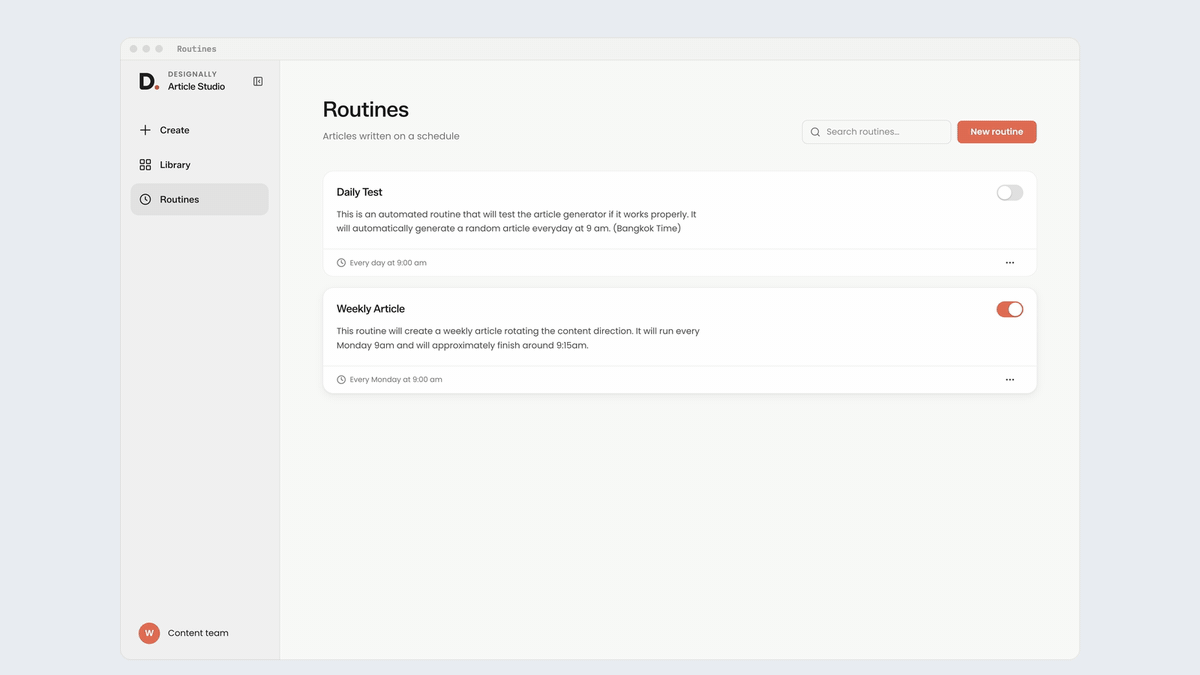Click the Designally D logo
The height and width of the screenshot is (675, 1200).
pyautogui.click(x=149, y=81)
